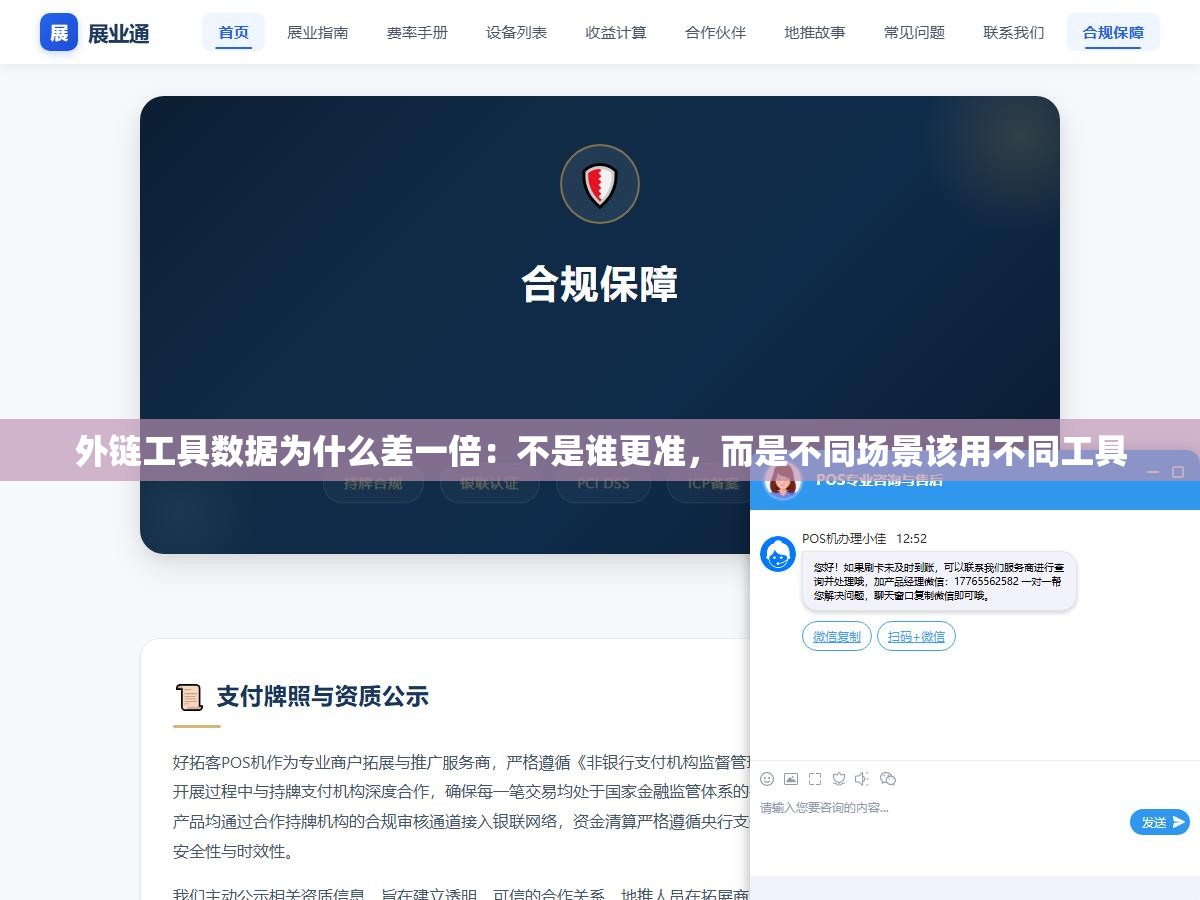
Task: Click the POS机办理小佳 12:52 sender label
Action: pos(864,538)
